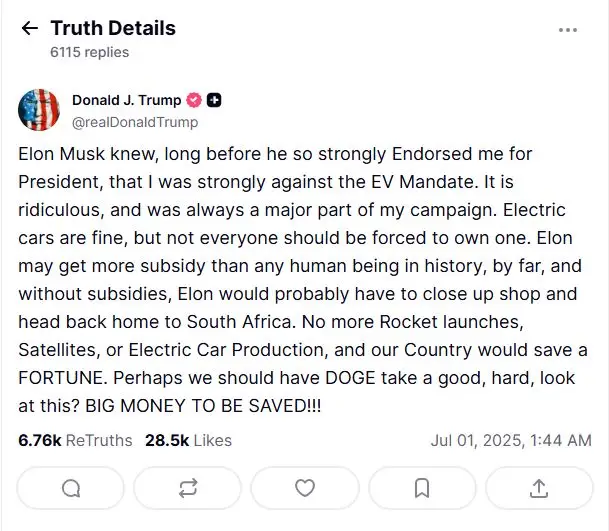Go back using the left arrow
This screenshot has width=609, height=531.
tap(30, 29)
